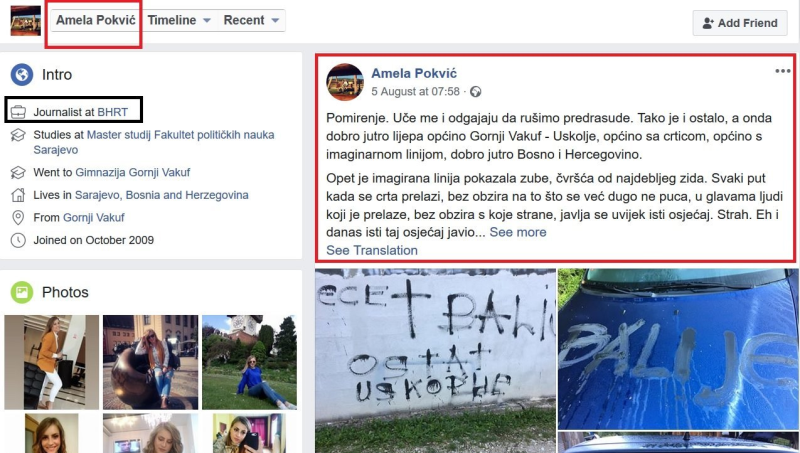800x453 pixels.
Task: Click the location pin icon beside From Gornji Vakuf
Action: (18, 218)
